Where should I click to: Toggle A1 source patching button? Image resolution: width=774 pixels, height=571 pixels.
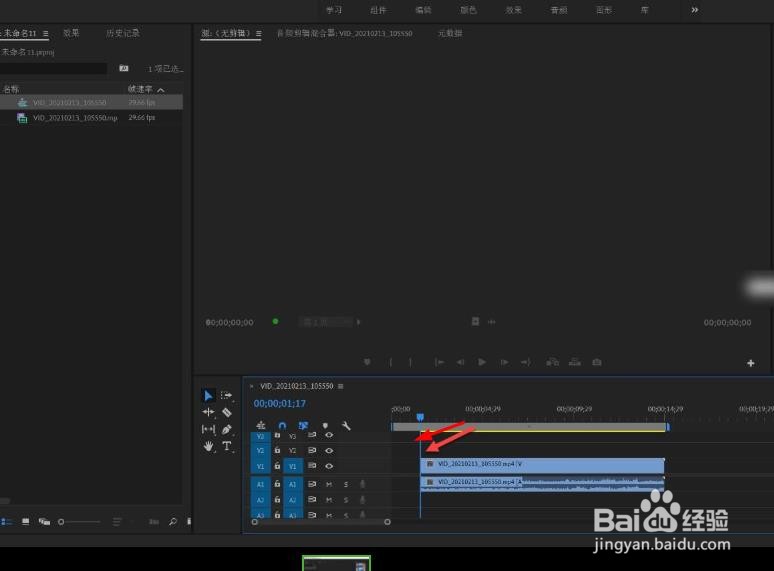coord(260,485)
